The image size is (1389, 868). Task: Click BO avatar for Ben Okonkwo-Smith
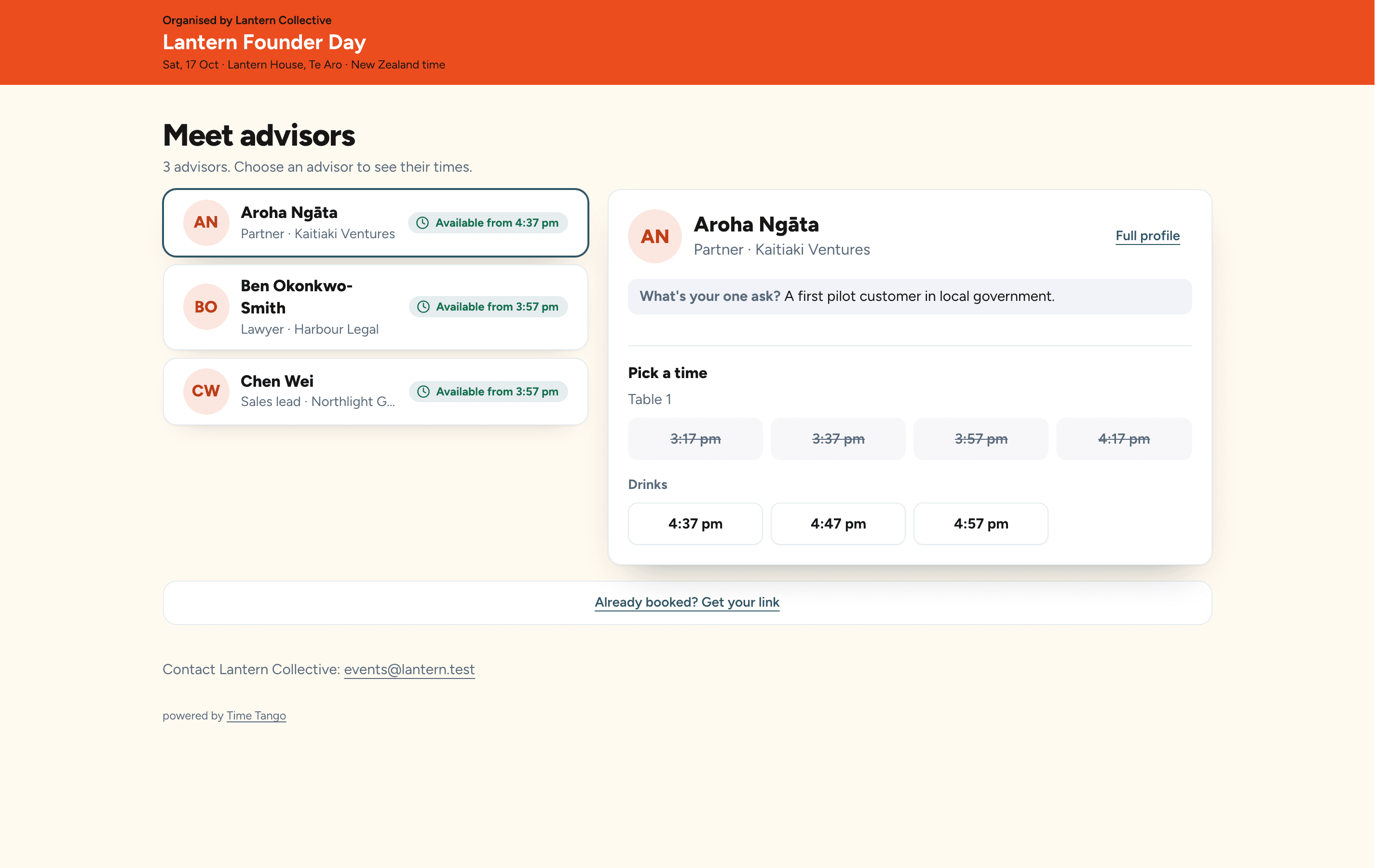coord(206,307)
